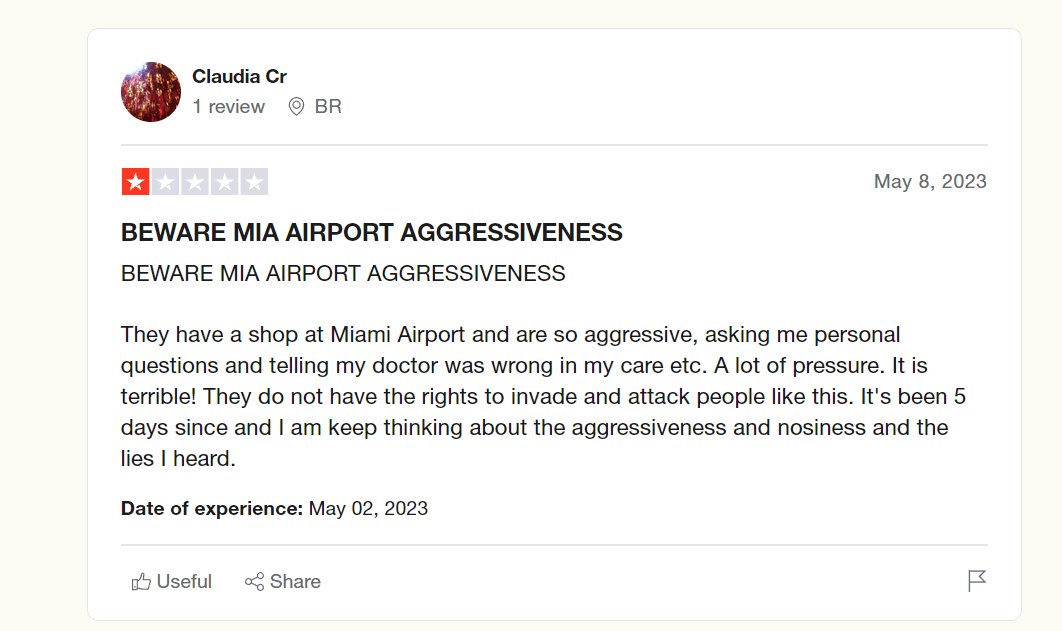The image size is (1062, 631).
Task: Click the BR country label
Action: (x=328, y=107)
